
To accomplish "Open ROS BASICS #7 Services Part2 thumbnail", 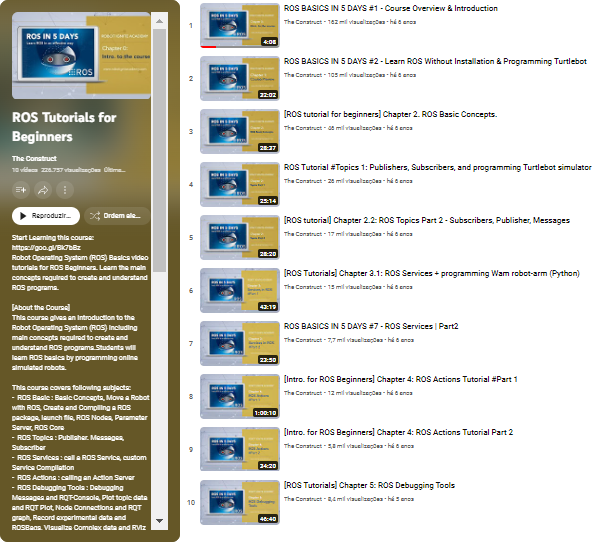I will click(239, 343).
